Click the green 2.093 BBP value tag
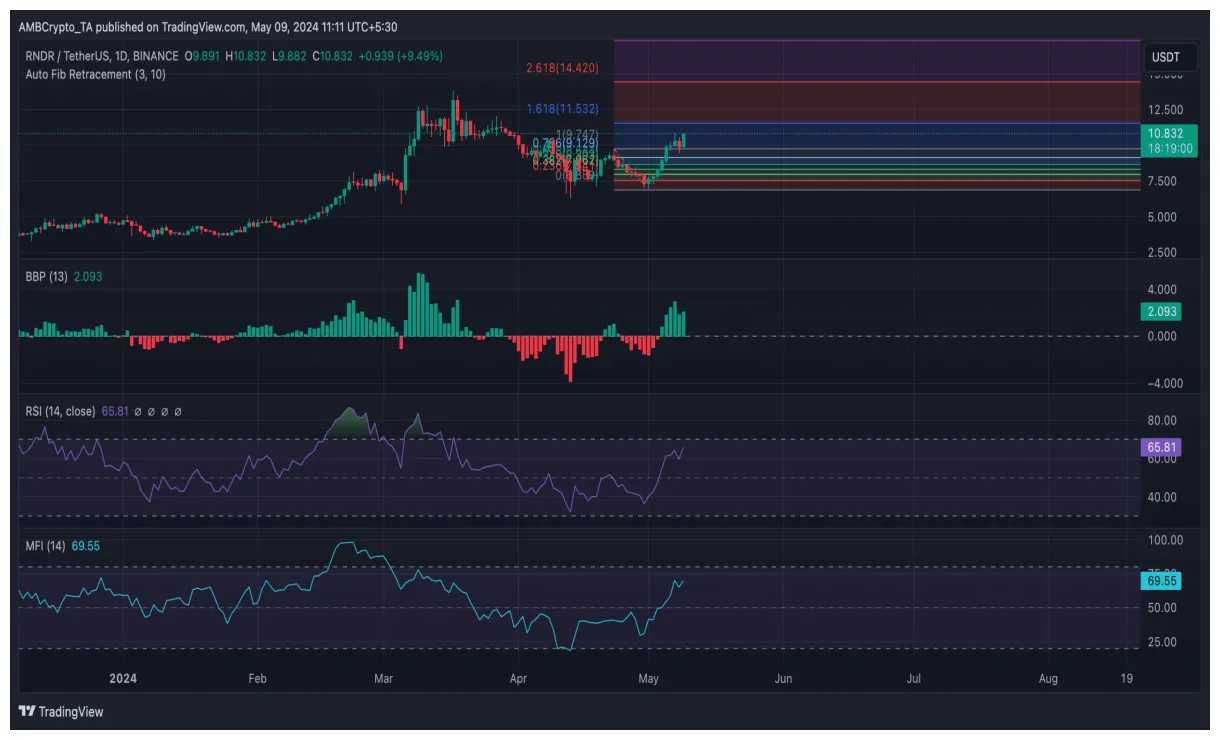Viewport: 1220px width, 740px height. 1160,311
